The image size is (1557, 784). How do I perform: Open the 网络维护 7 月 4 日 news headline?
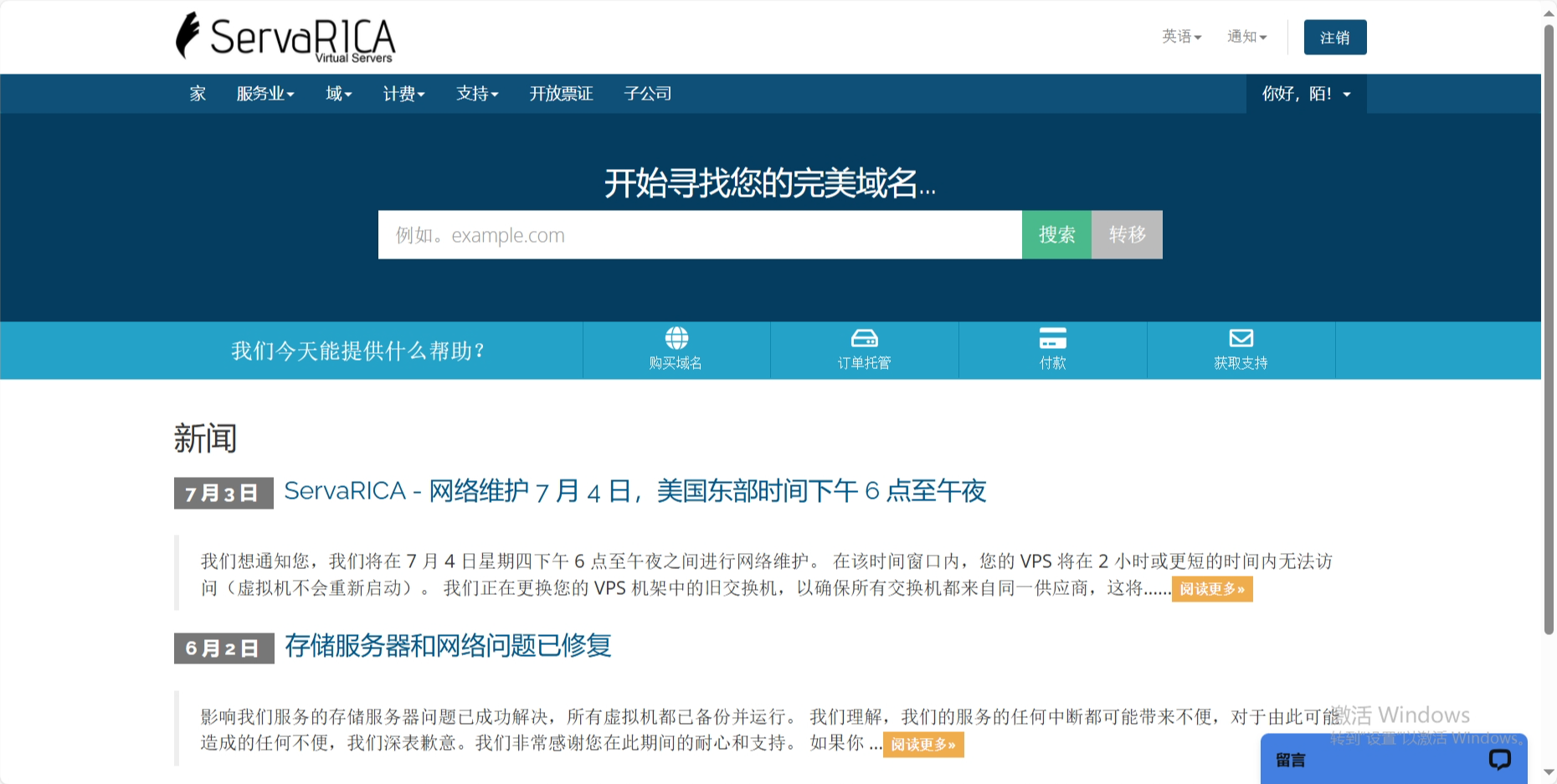point(635,491)
